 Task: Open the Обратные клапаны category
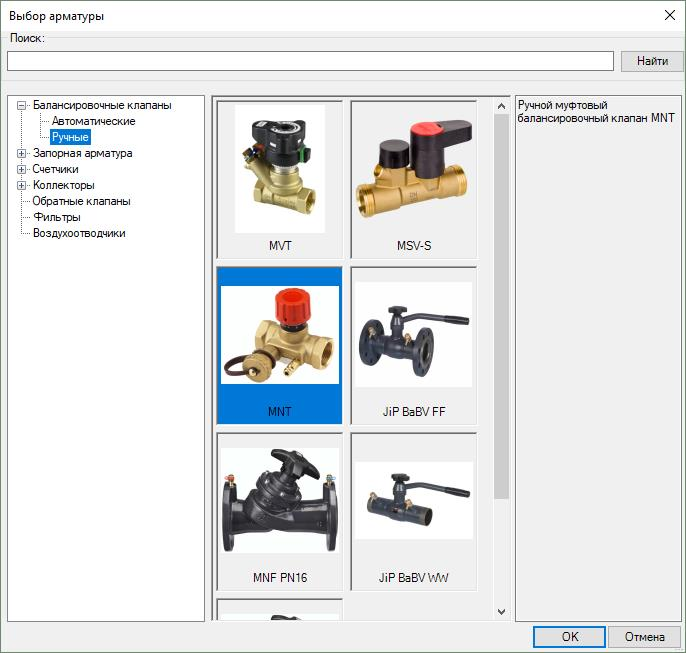81,201
